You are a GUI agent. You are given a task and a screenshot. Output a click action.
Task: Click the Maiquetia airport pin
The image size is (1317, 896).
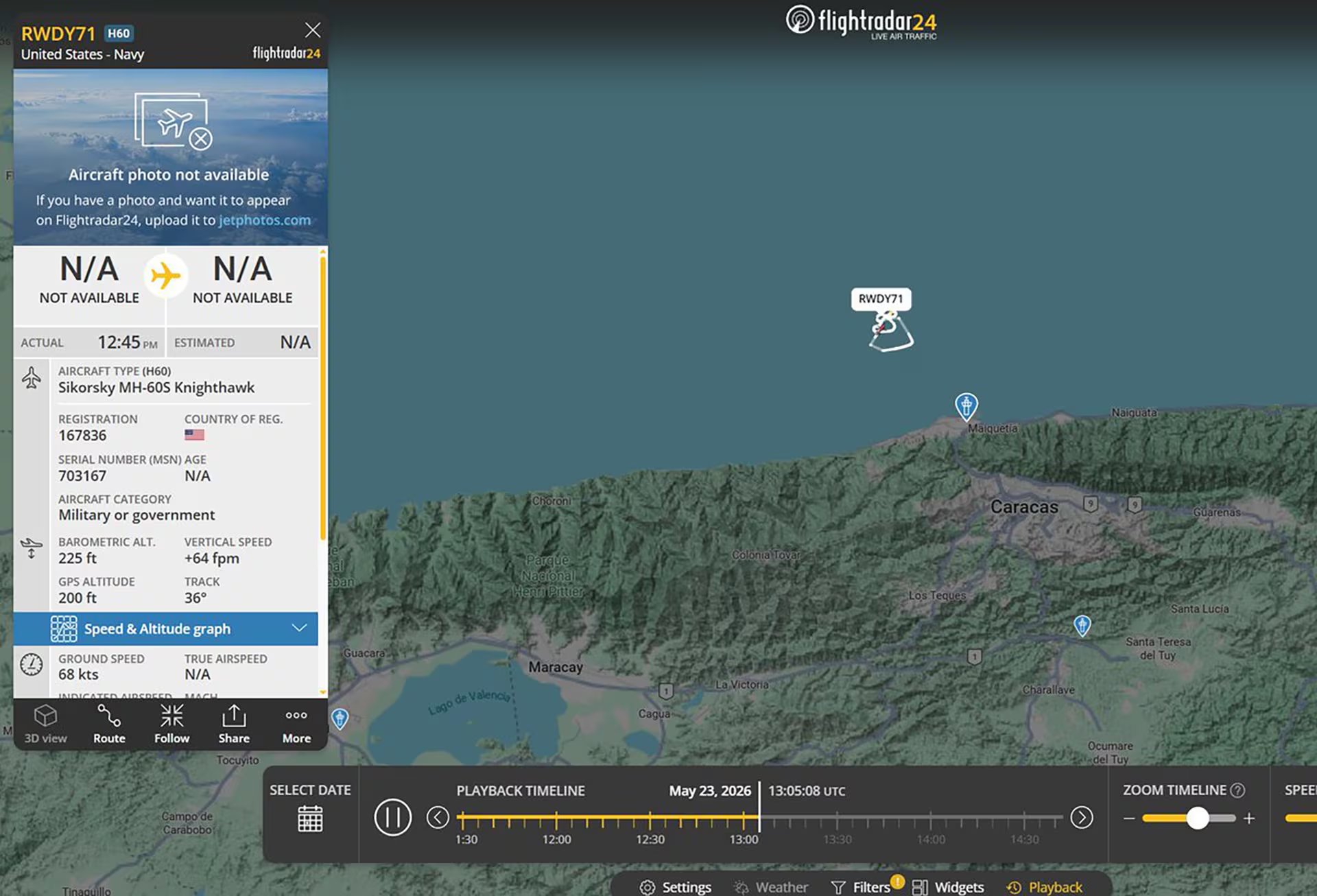click(966, 406)
